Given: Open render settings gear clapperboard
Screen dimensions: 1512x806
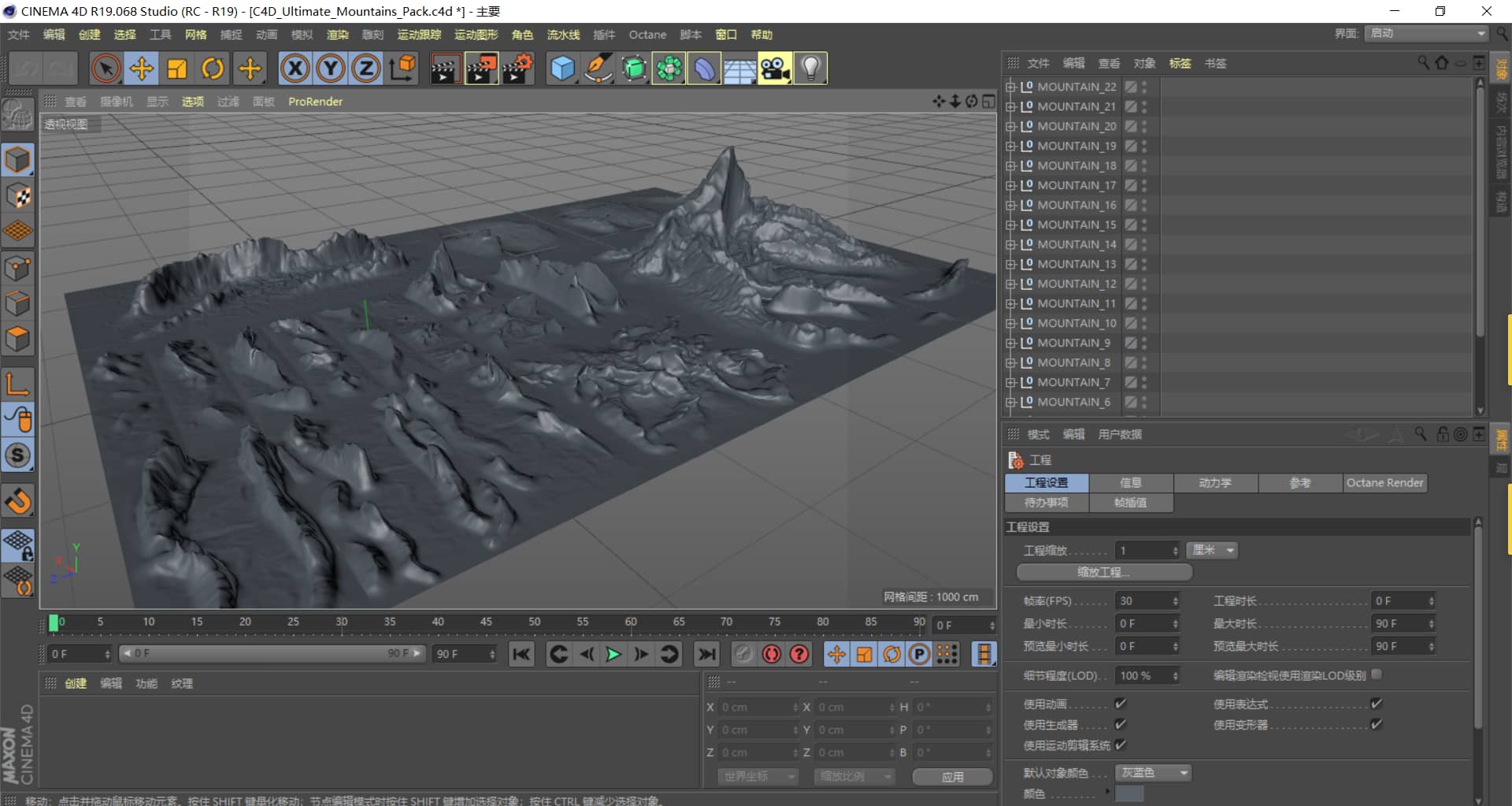Looking at the screenshot, I should coord(517,69).
